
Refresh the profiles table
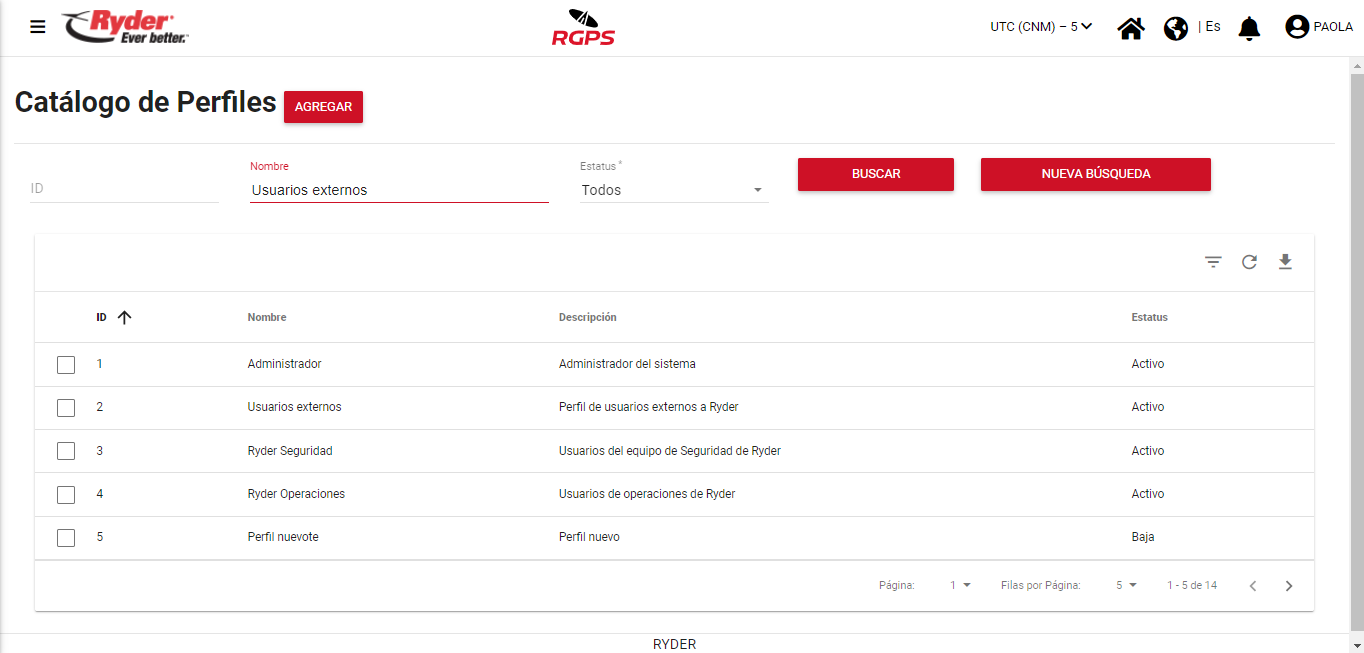[1249, 262]
